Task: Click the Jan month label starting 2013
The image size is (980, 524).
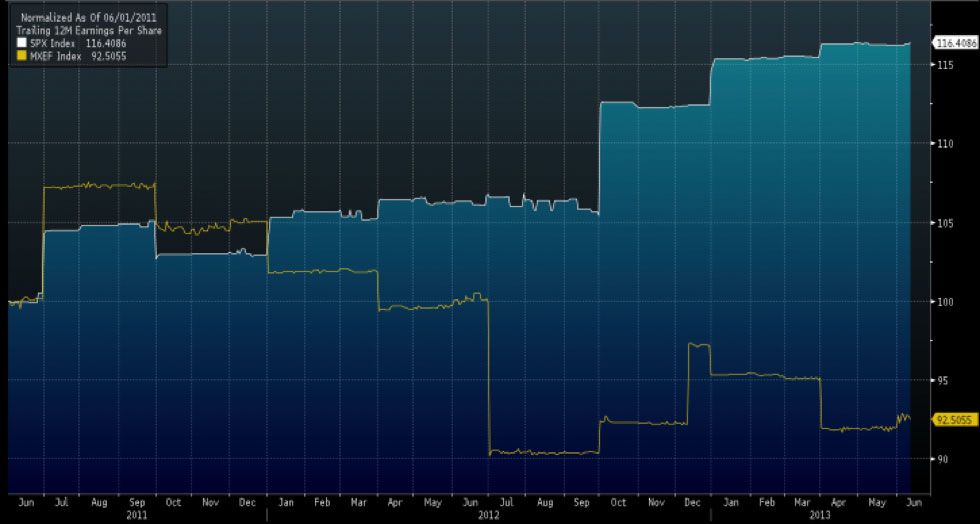Action: (731, 503)
